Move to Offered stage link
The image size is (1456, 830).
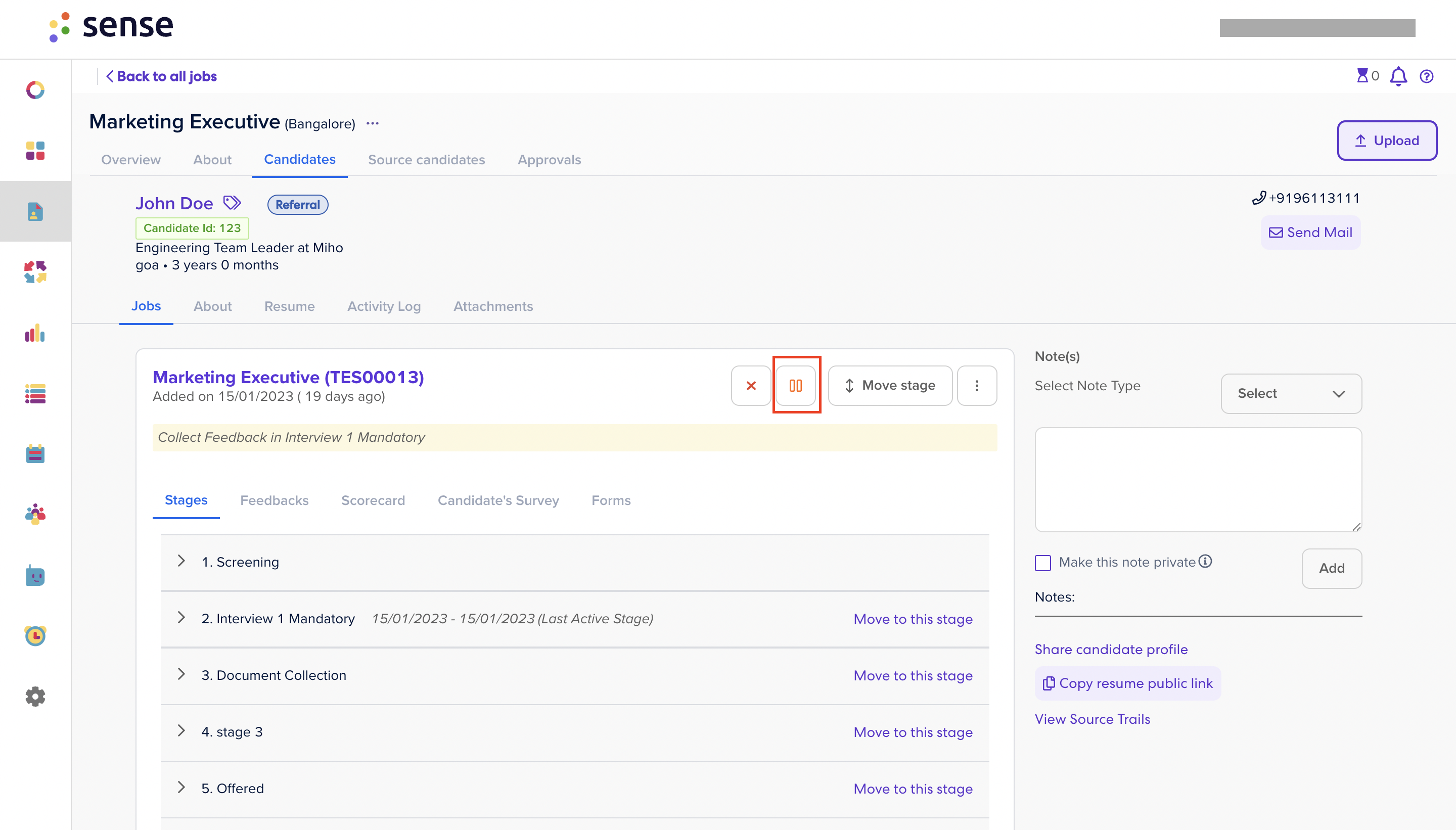(x=913, y=789)
